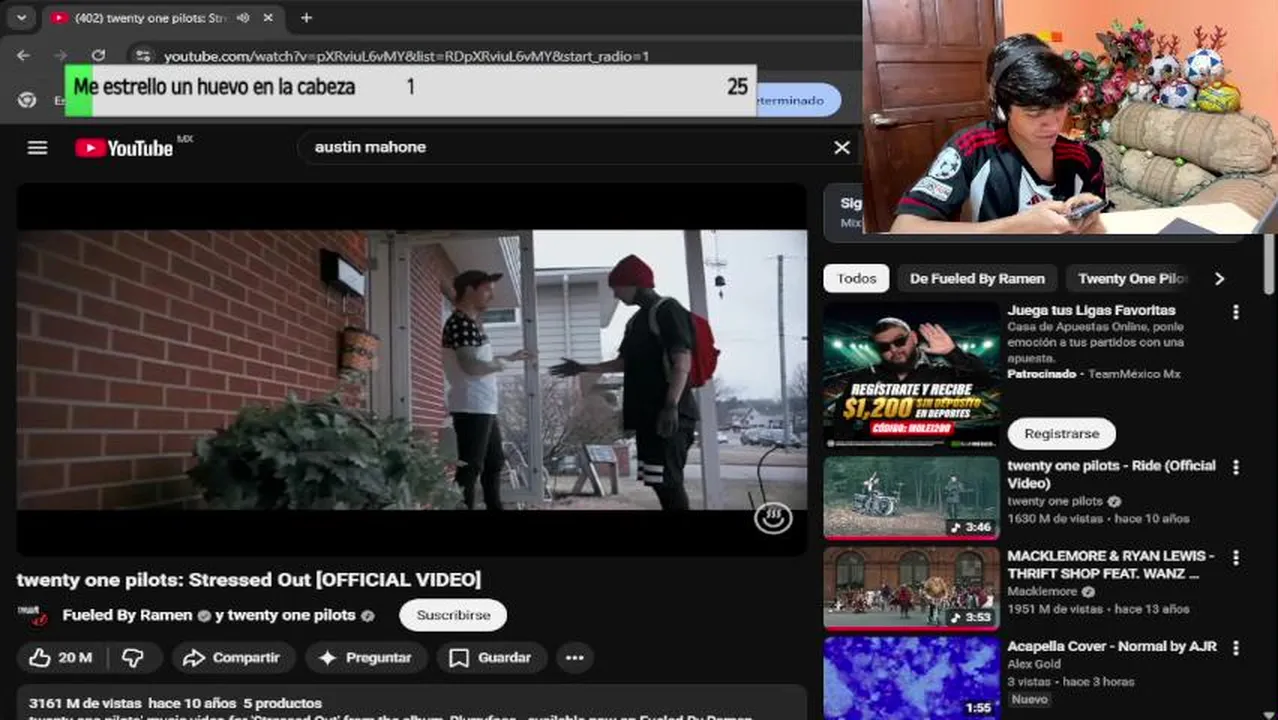Click title 'MACKLEMORE & RYAN LEWIS - THRIFT SHOP'
The image size is (1278, 720).
(x=1111, y=564)
